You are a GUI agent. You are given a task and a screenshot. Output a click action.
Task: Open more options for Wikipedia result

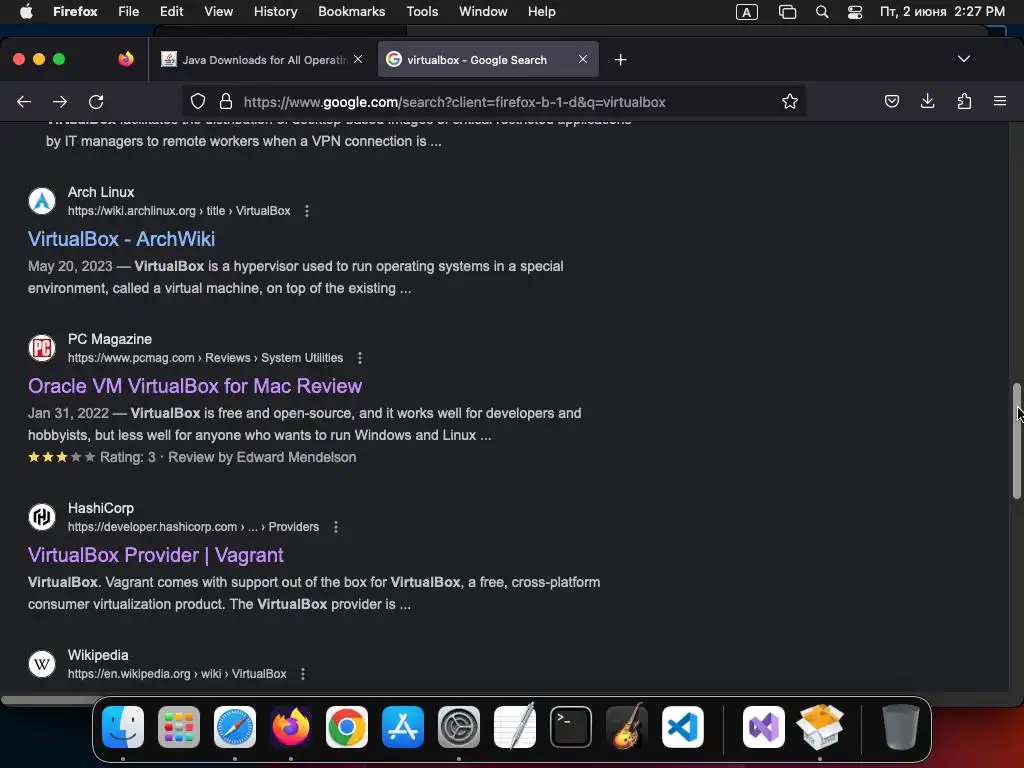302,674
